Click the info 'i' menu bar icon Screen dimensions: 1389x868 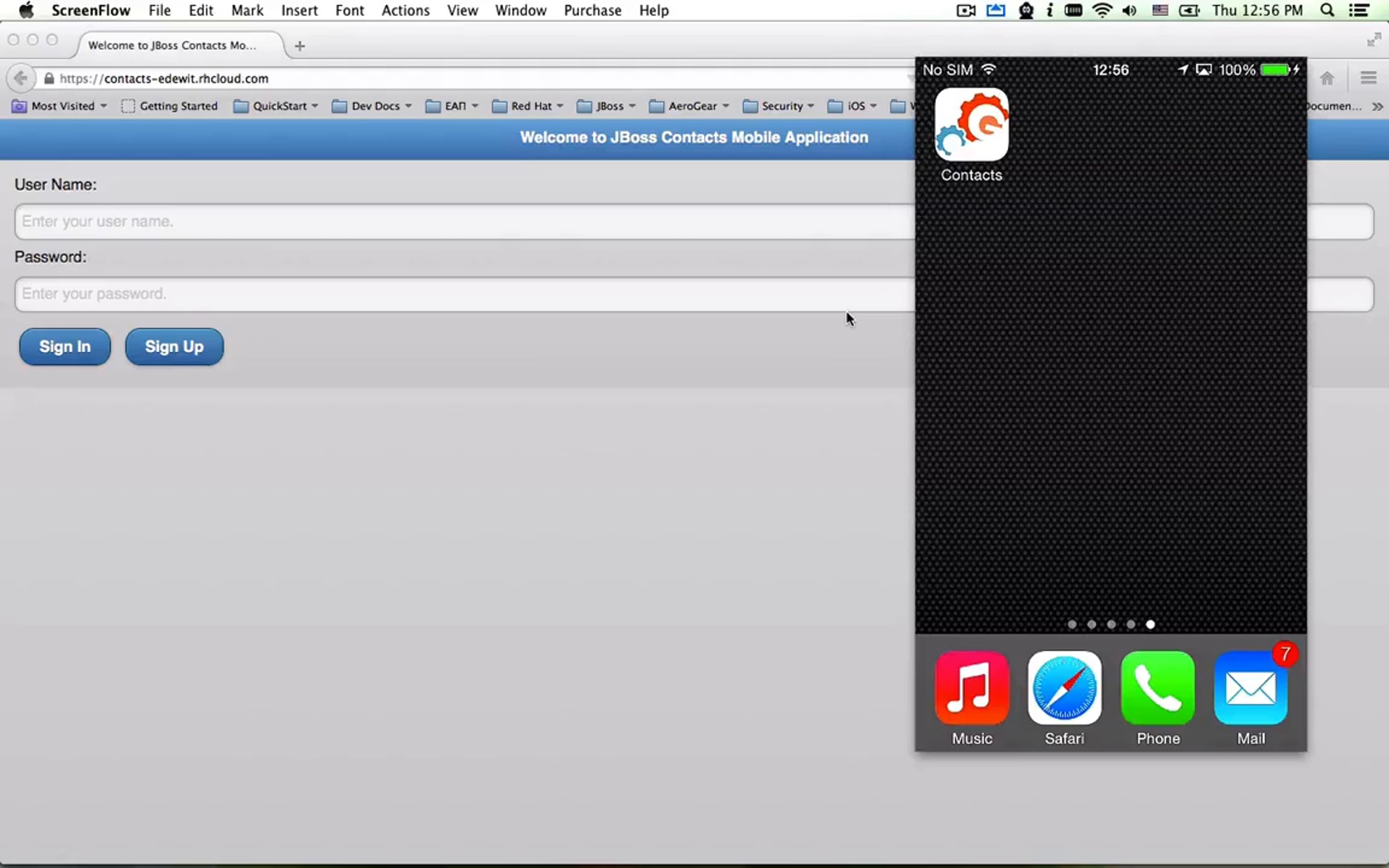pyautogui.click(x=1050, y=10)
